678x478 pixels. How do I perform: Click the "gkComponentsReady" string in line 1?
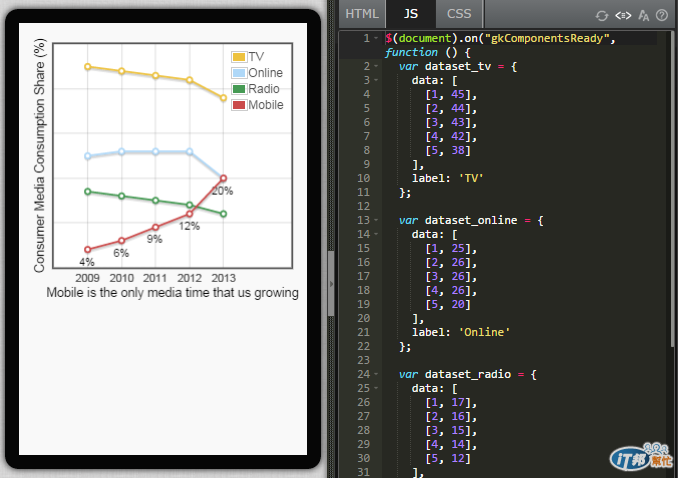[x=547, y=38]
